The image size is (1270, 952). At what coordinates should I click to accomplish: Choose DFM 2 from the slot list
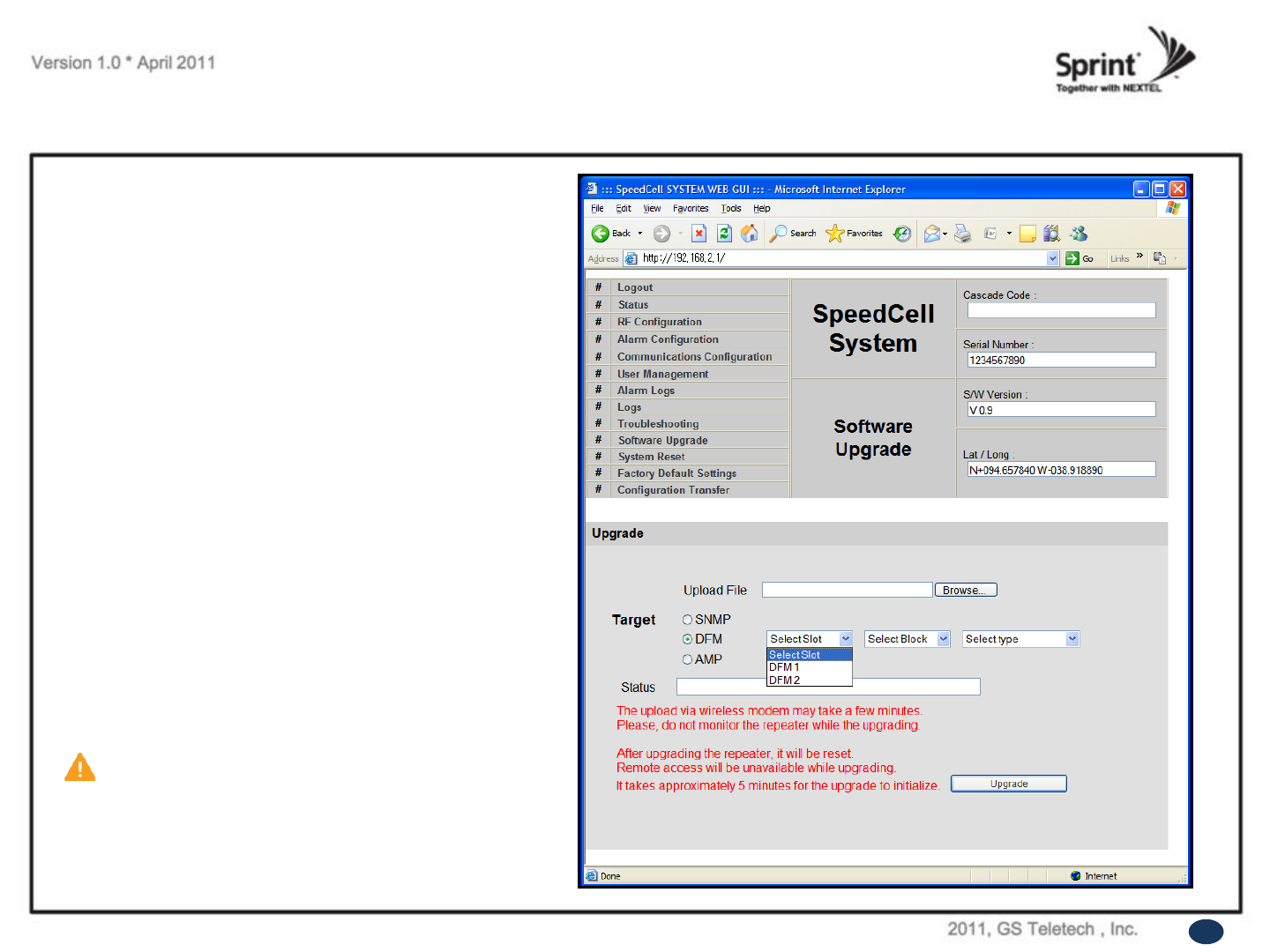click(810, 681)
